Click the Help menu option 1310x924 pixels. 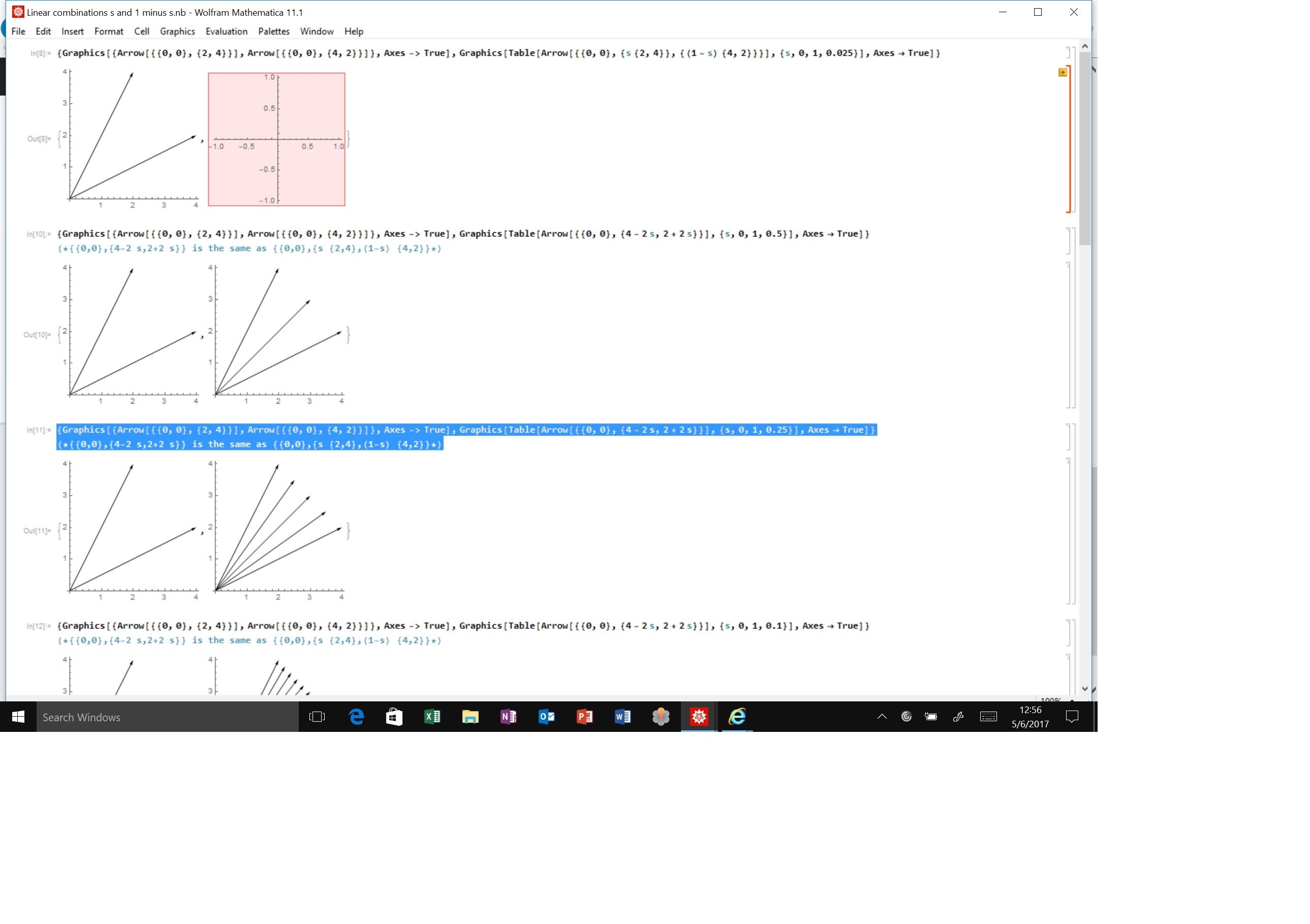354,30
